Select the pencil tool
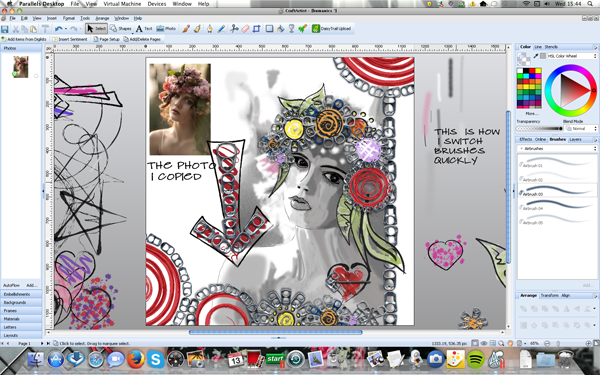 tap(221, 29)
